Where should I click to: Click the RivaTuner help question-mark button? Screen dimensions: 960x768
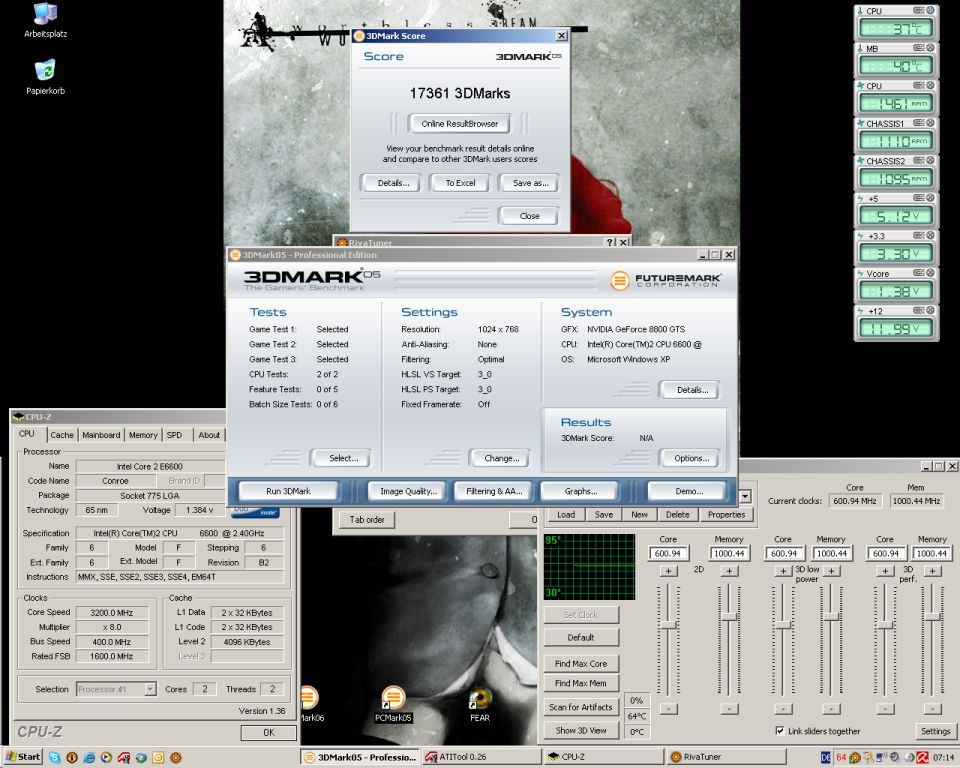(x=610, y=242)
